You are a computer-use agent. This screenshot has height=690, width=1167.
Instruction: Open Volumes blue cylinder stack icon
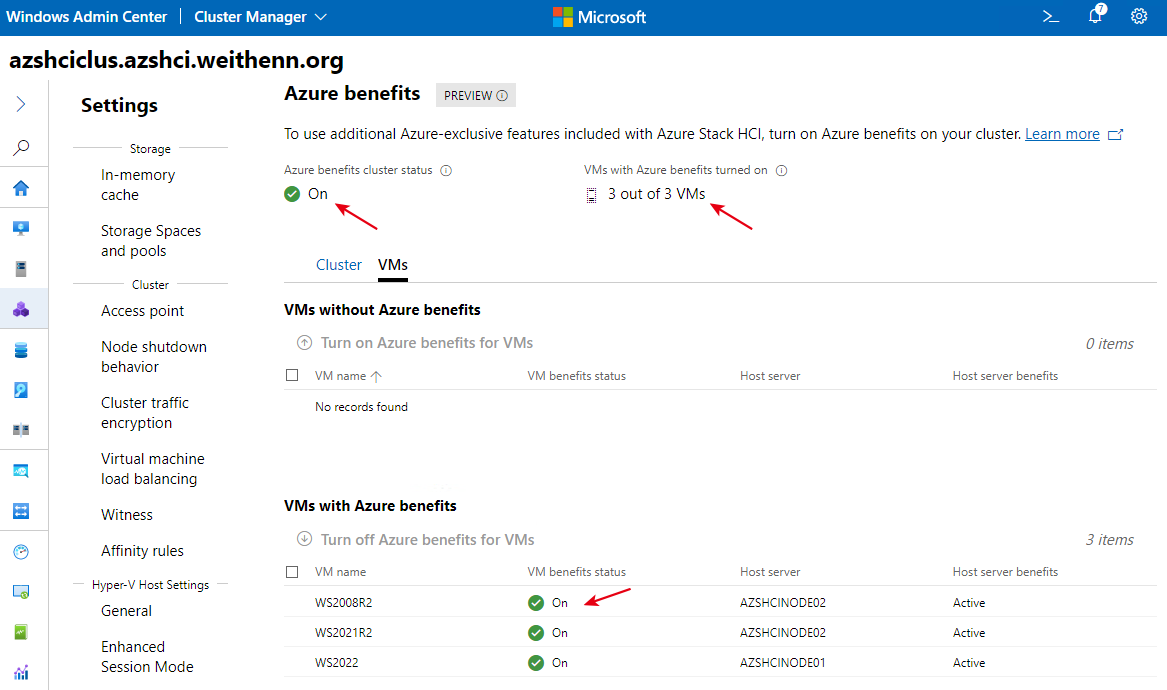pyautogui.click(x=21, y=350)
